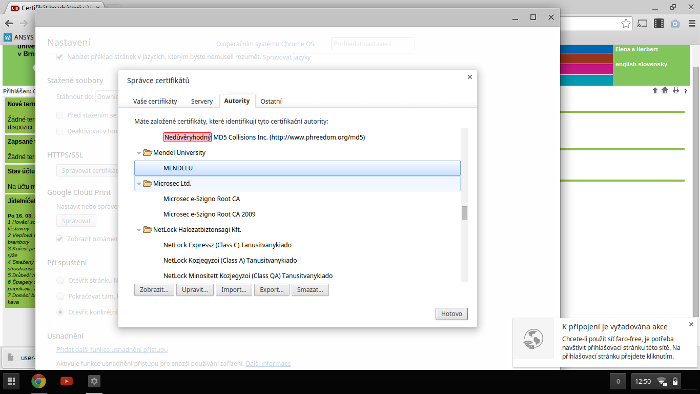The height and width of the screenshot is (394, 700).
Task: Click the certificate list scrollbar thumb
Action: [464, 213]
